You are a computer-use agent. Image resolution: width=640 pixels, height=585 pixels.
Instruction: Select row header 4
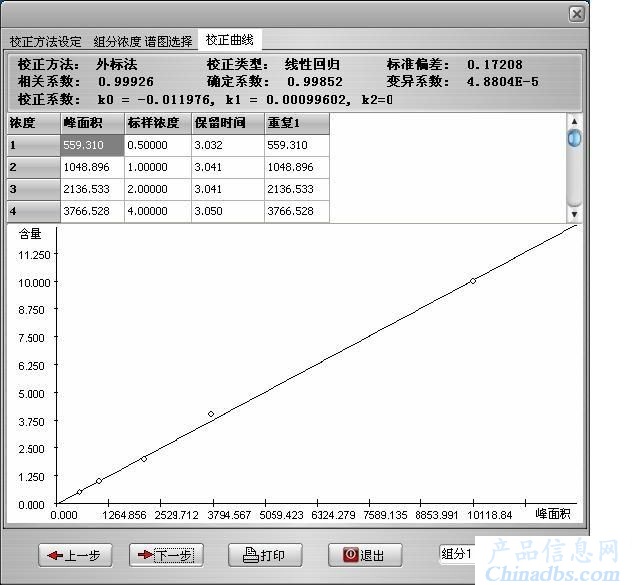coord(33,211)
